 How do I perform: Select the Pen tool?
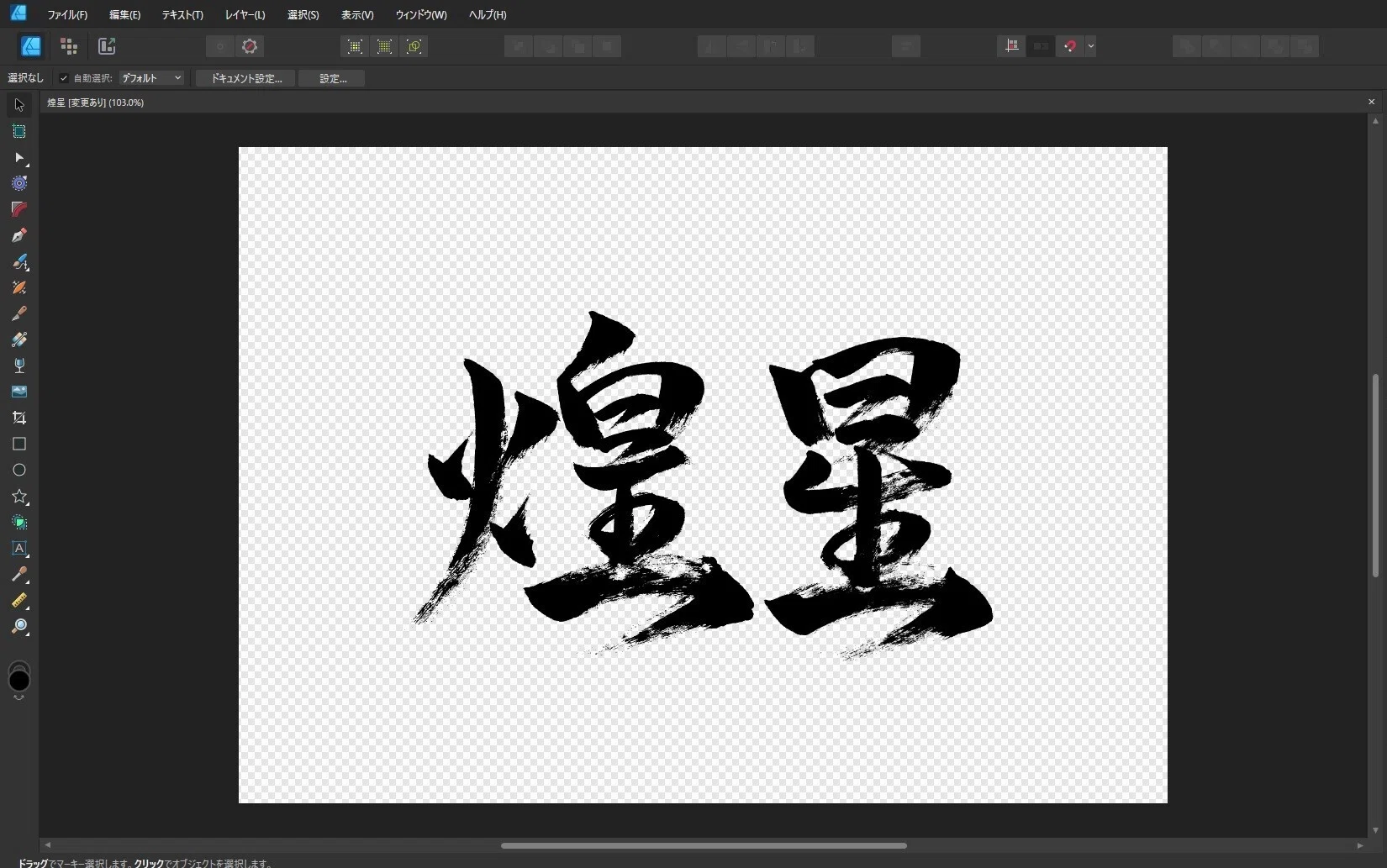pyautogui.click(x=18, y=235)
